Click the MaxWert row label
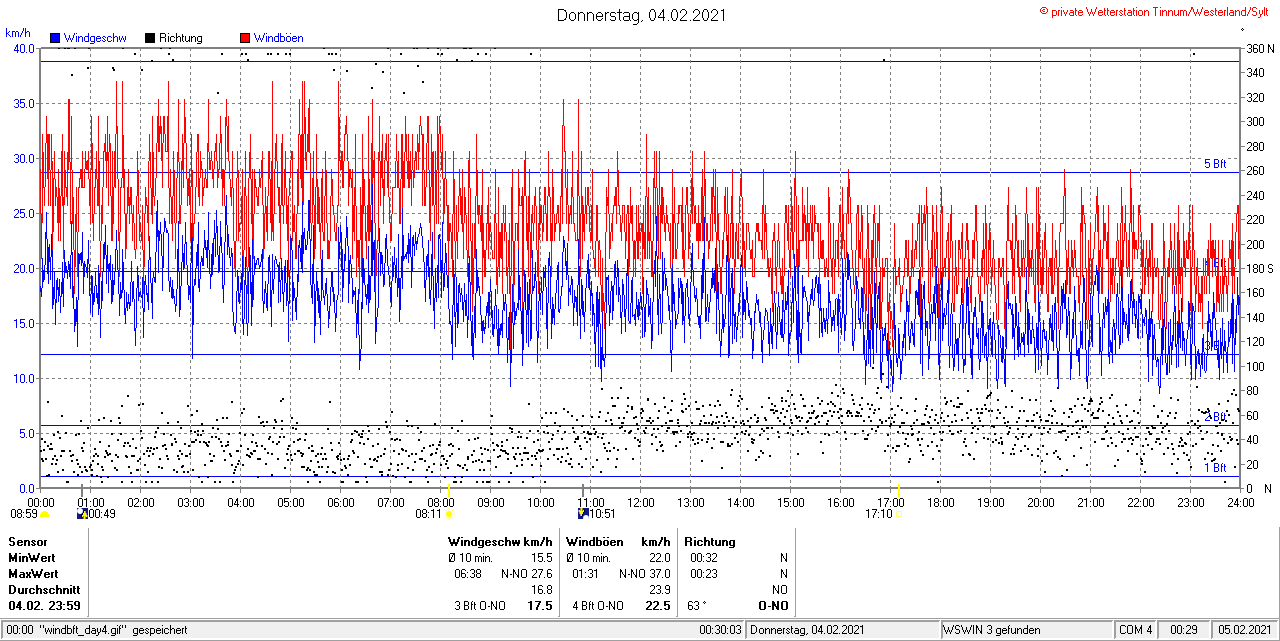1280x641 pixels. 33,574
